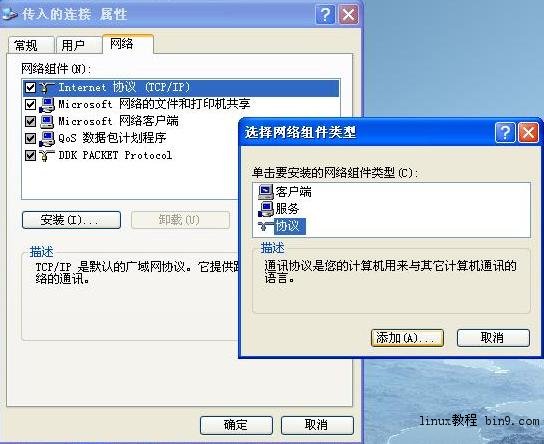Switch to the 常规 tab
The width and height of the screenshot is (544, 444).
click(x=31, y=45)
